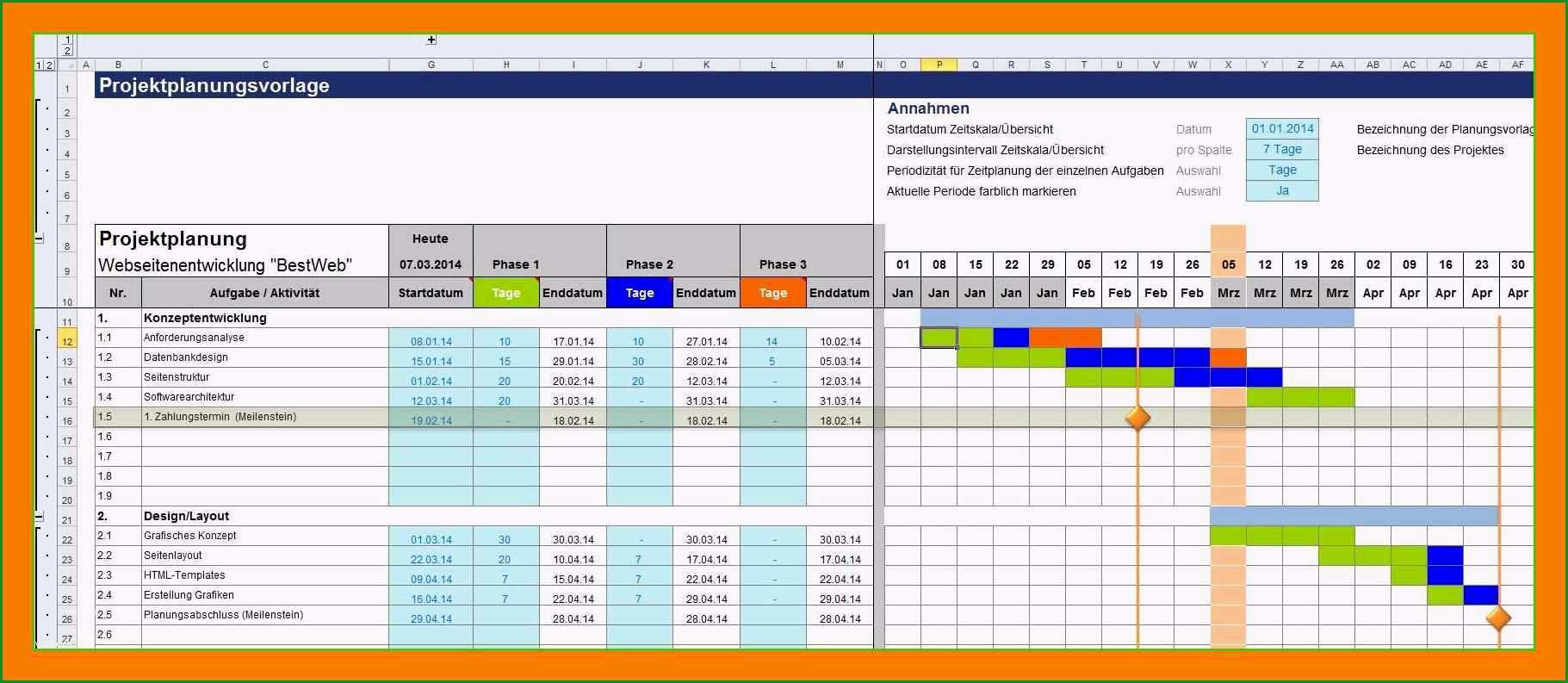Select the 'Seitenstruktur' task cell

click(x=265, y=377)
